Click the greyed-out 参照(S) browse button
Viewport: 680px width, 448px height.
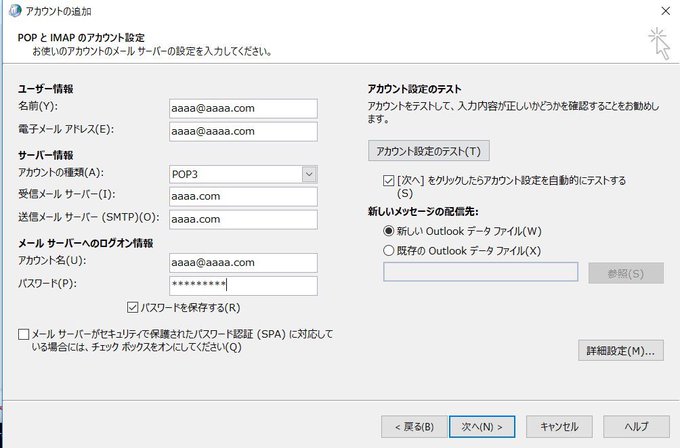[x=626, y=273]
